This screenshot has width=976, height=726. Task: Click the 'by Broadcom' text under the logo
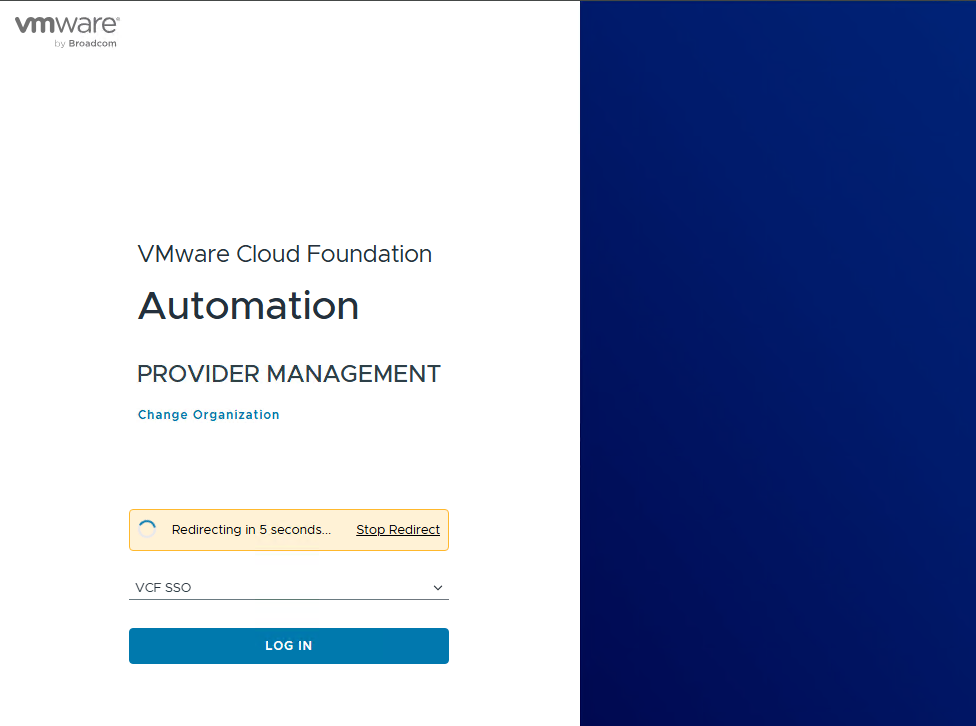tap(86, 44)
